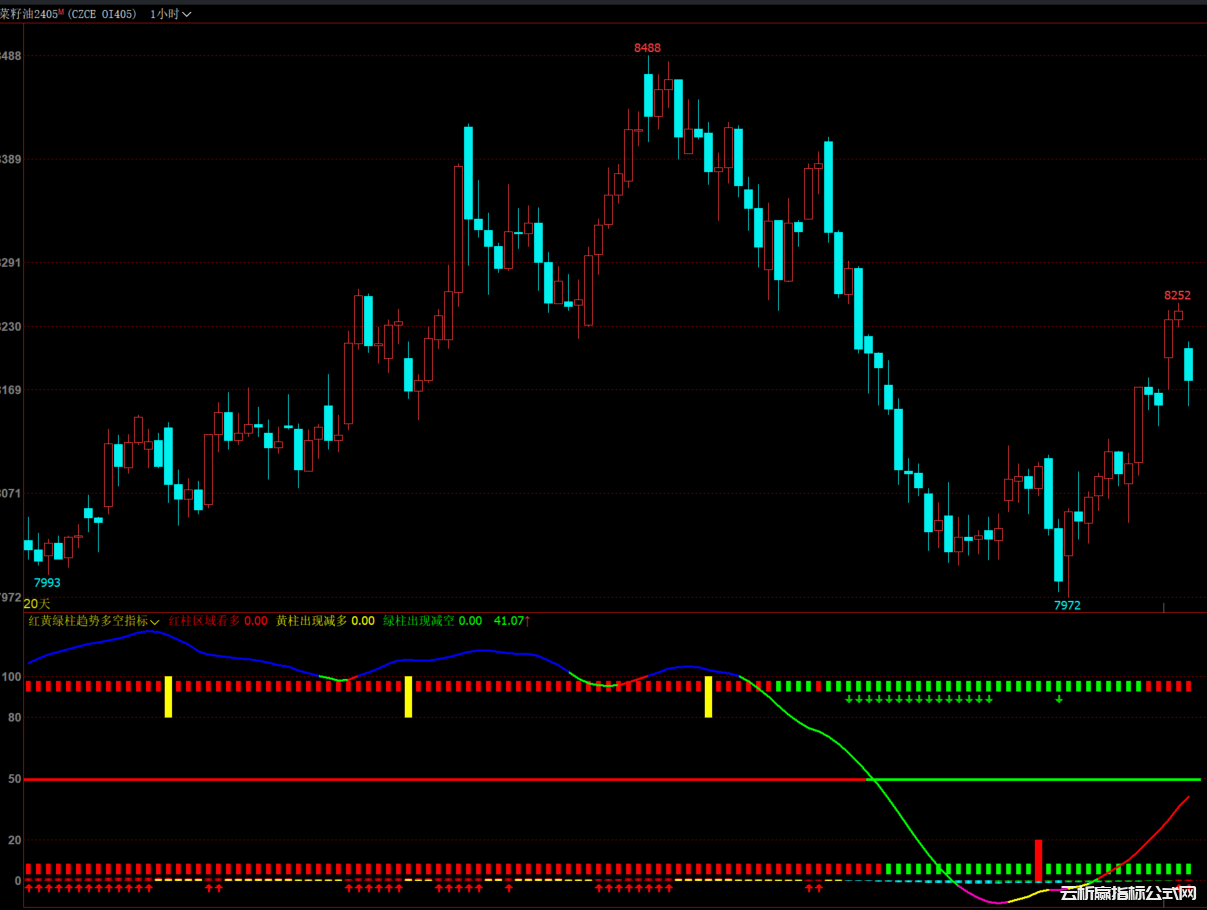Image resolution: width=1207 pixels, height=910 pixels.
Task: Click the 8169 price axis label
Action: pos(11,391)
